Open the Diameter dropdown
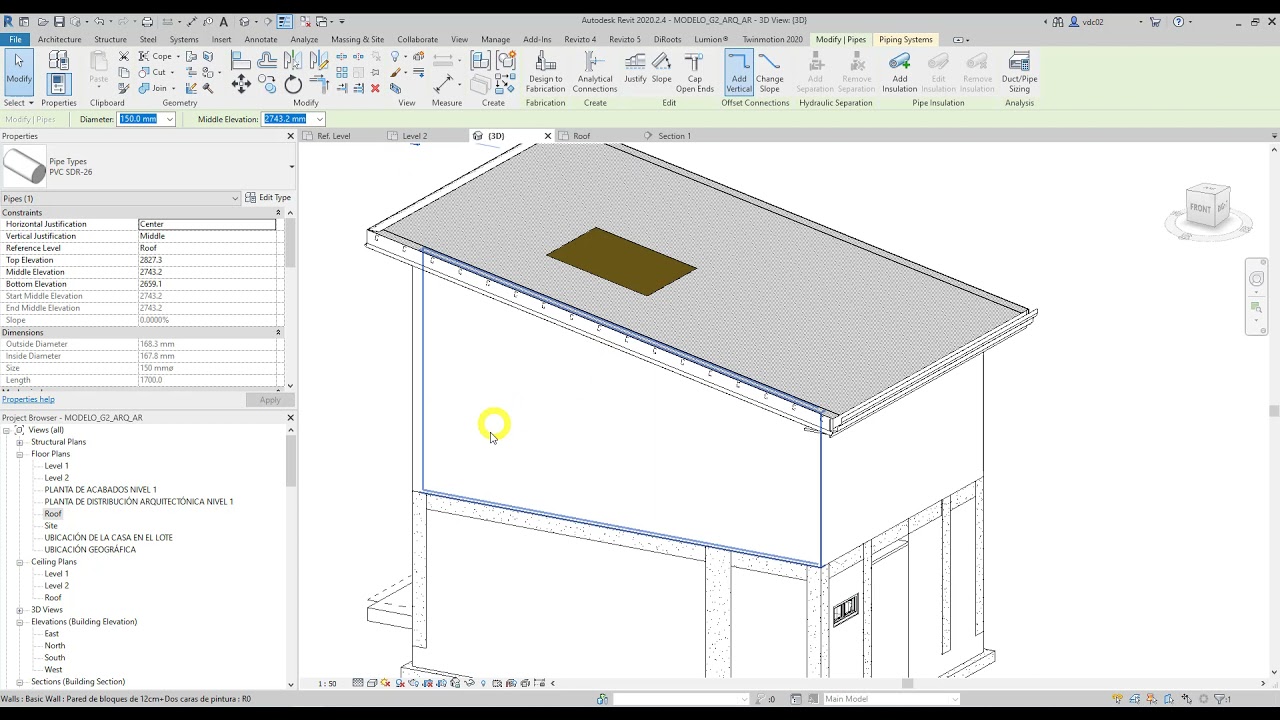Viewport: 1280px width, 720px height. (x=170, y=119)
